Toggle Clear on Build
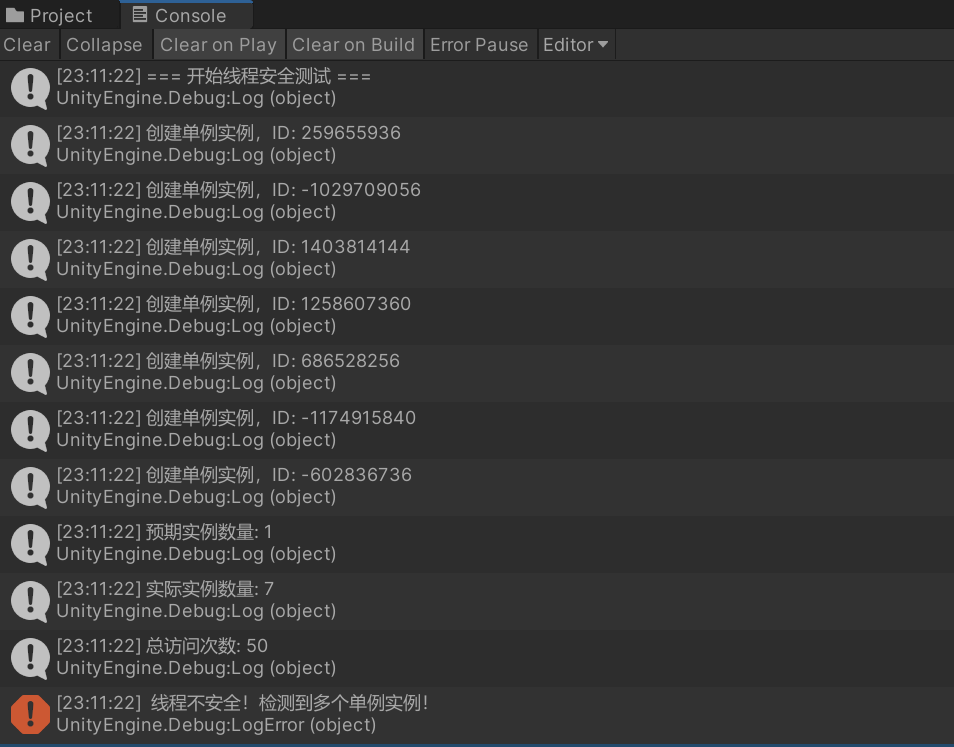This screenshot has height=747, width=954. click(x=353, y=45)
